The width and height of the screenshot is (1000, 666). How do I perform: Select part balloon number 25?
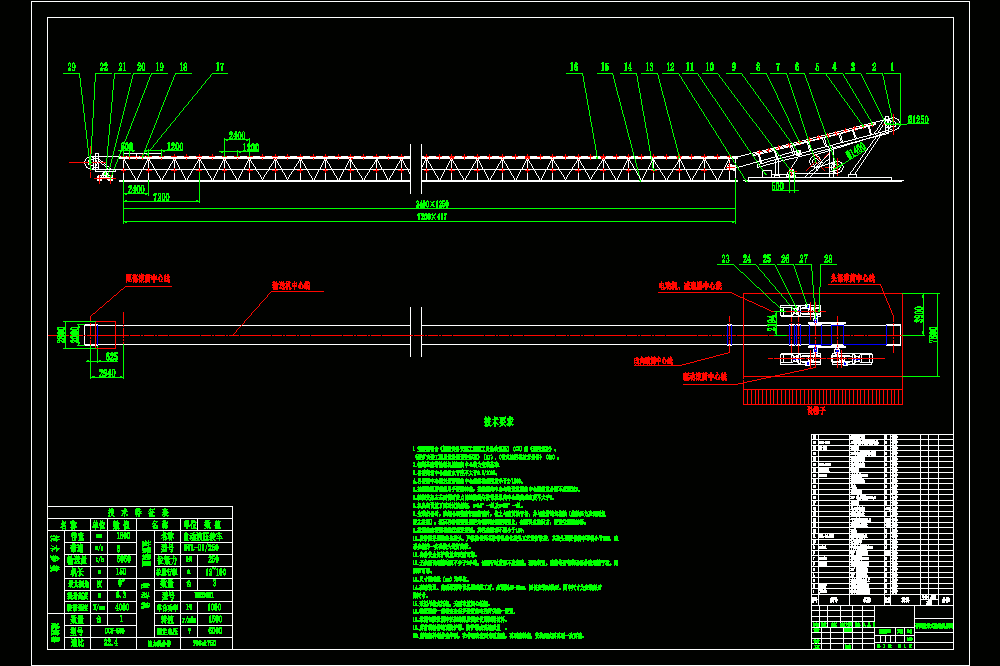tap(767, 259)
